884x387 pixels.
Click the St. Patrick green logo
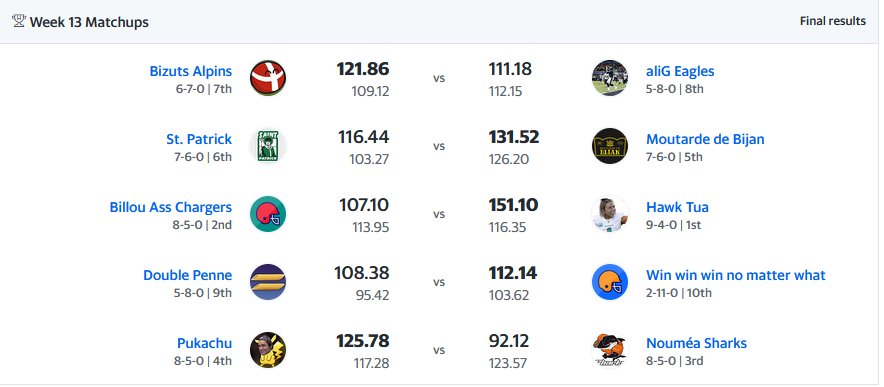coord(268,146)
